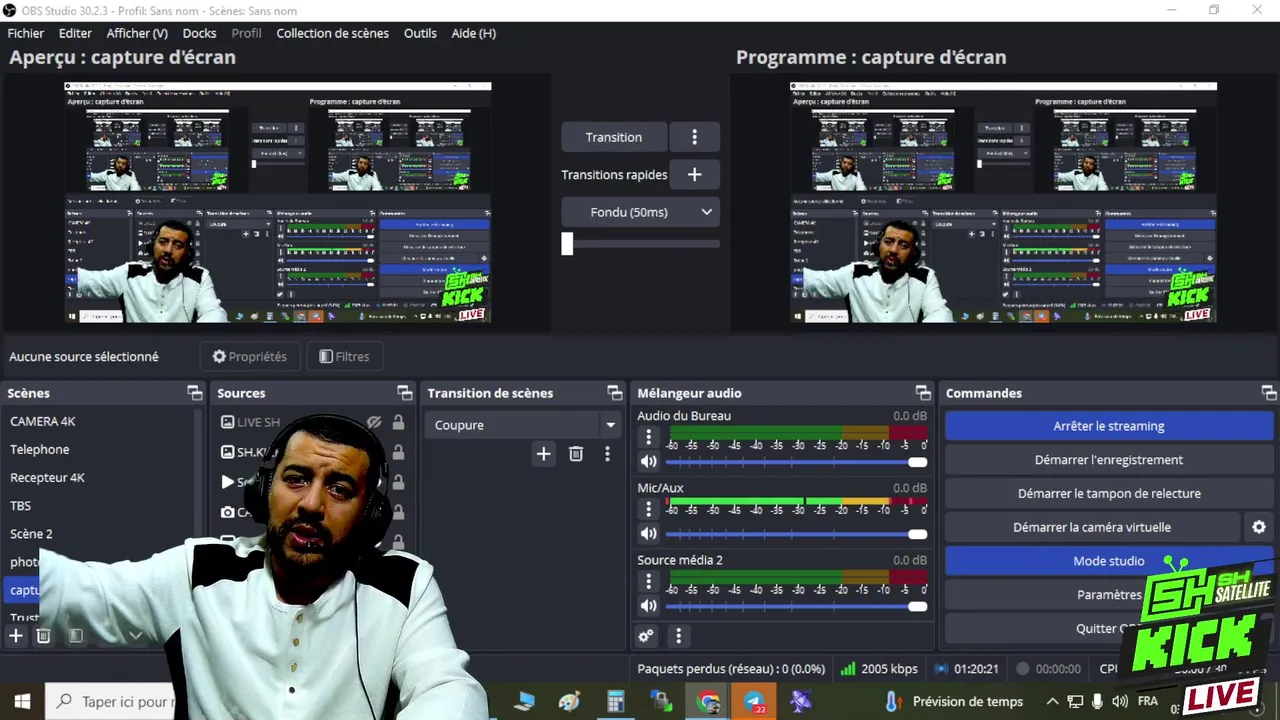Add a quick transition with the plus icon
The image size is (1280, 720).
(x=694, y=174)
